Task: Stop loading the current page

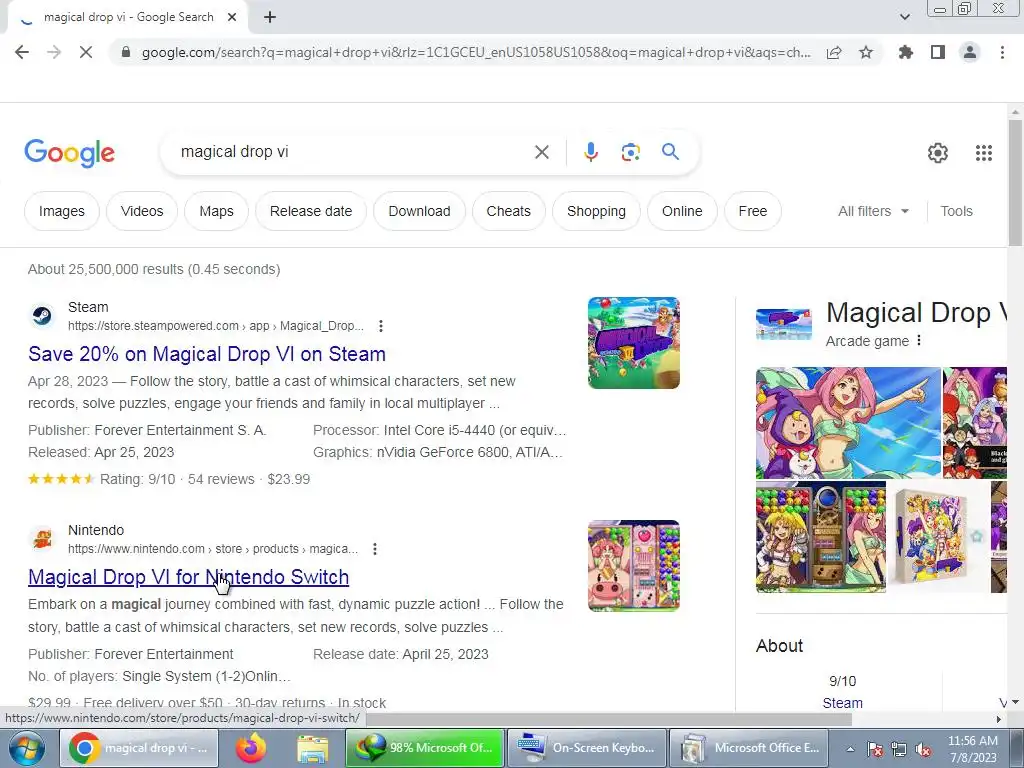Action: [86, 52]
